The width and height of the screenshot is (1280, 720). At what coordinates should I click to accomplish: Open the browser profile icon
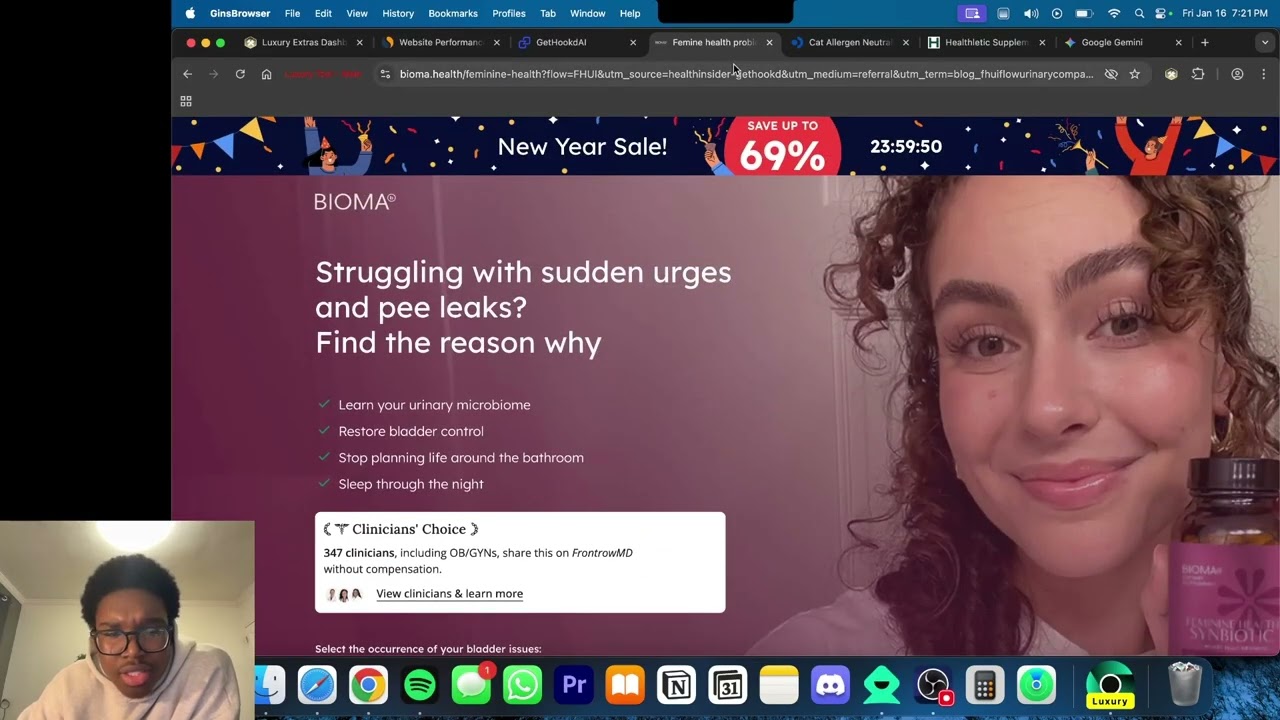(1237, 74)
